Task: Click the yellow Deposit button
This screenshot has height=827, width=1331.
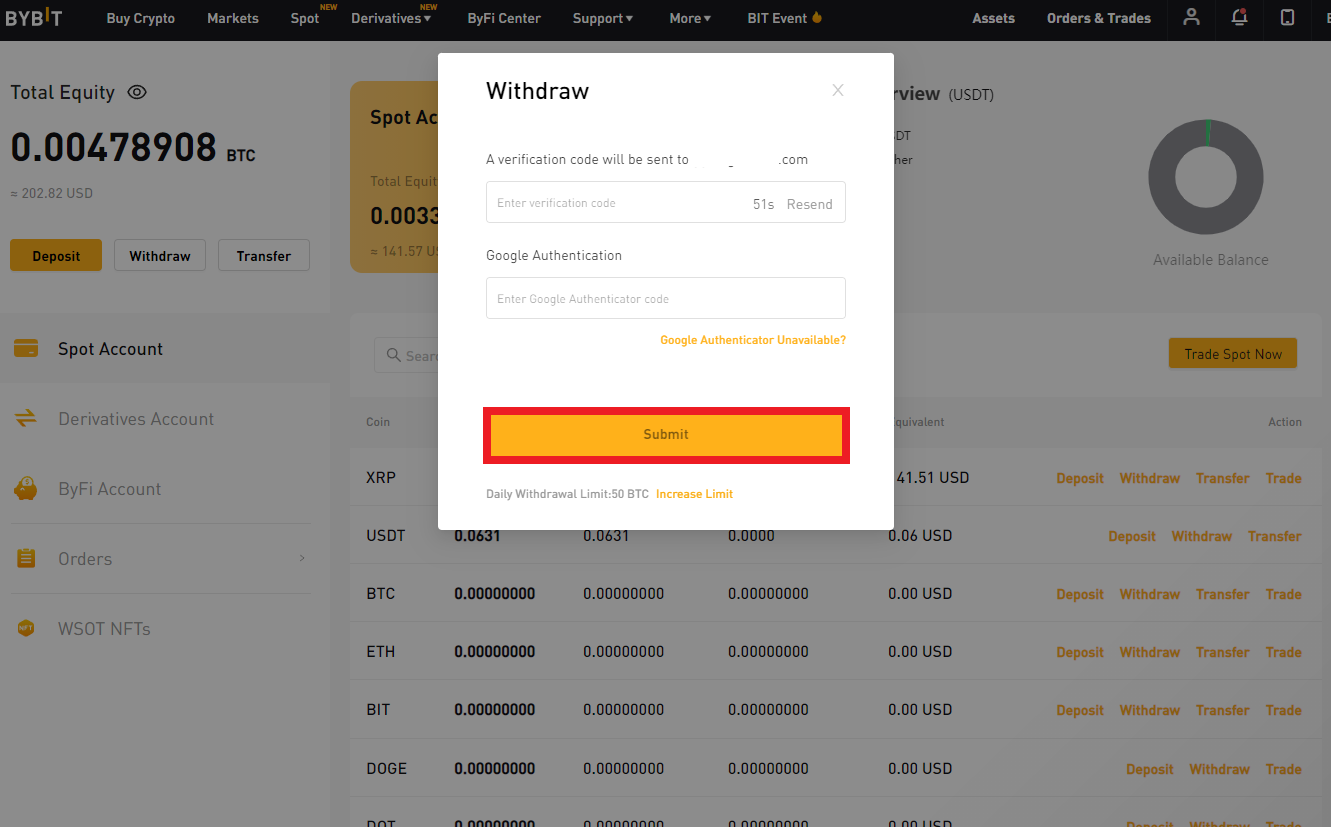Action: [x=56, y=256]
